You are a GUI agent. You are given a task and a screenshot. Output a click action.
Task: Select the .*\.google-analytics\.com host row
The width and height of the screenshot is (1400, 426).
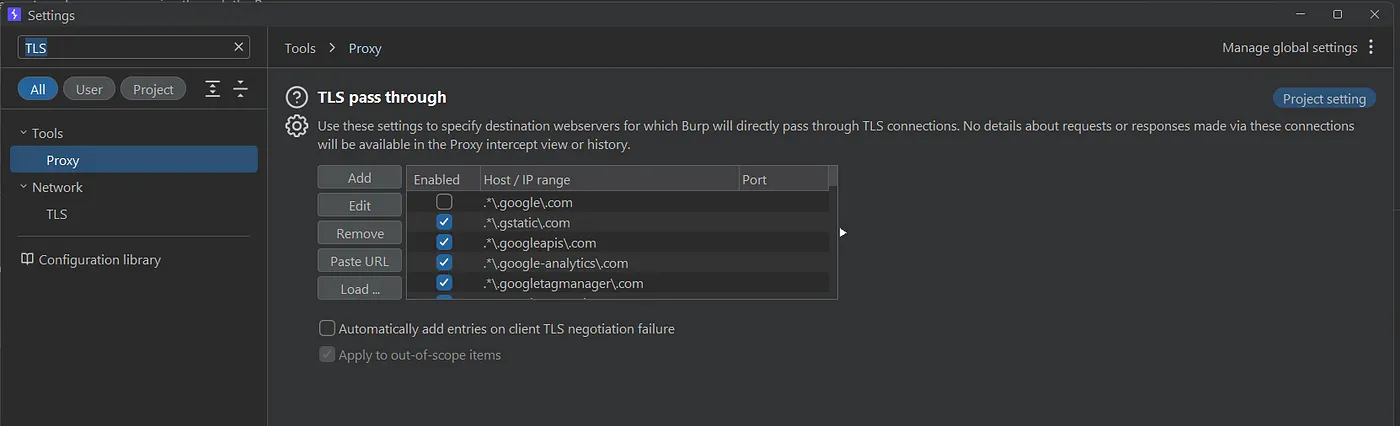point(618,263)
